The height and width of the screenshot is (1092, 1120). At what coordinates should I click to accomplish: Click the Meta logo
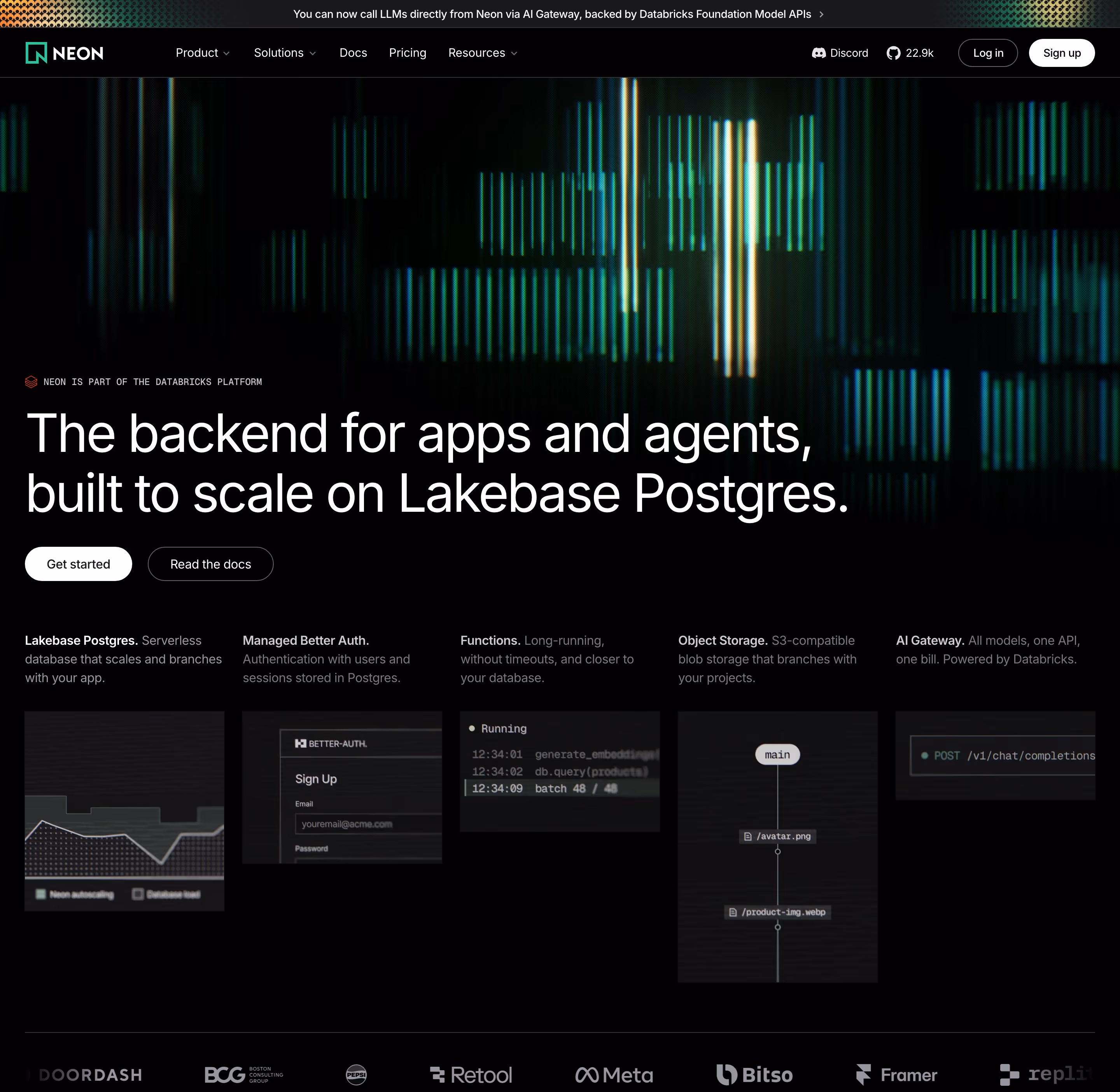pyautogui.click(x=614, y=1075)
